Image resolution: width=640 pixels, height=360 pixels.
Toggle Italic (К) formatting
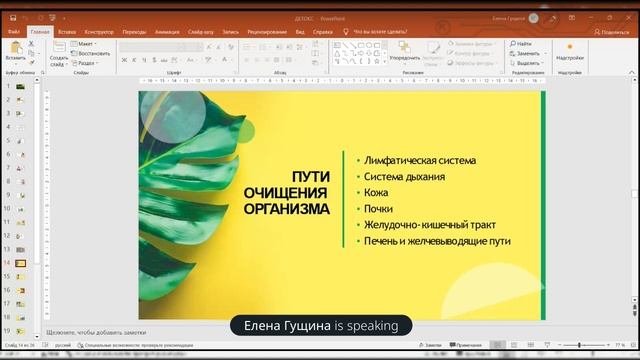click(134, 60)
